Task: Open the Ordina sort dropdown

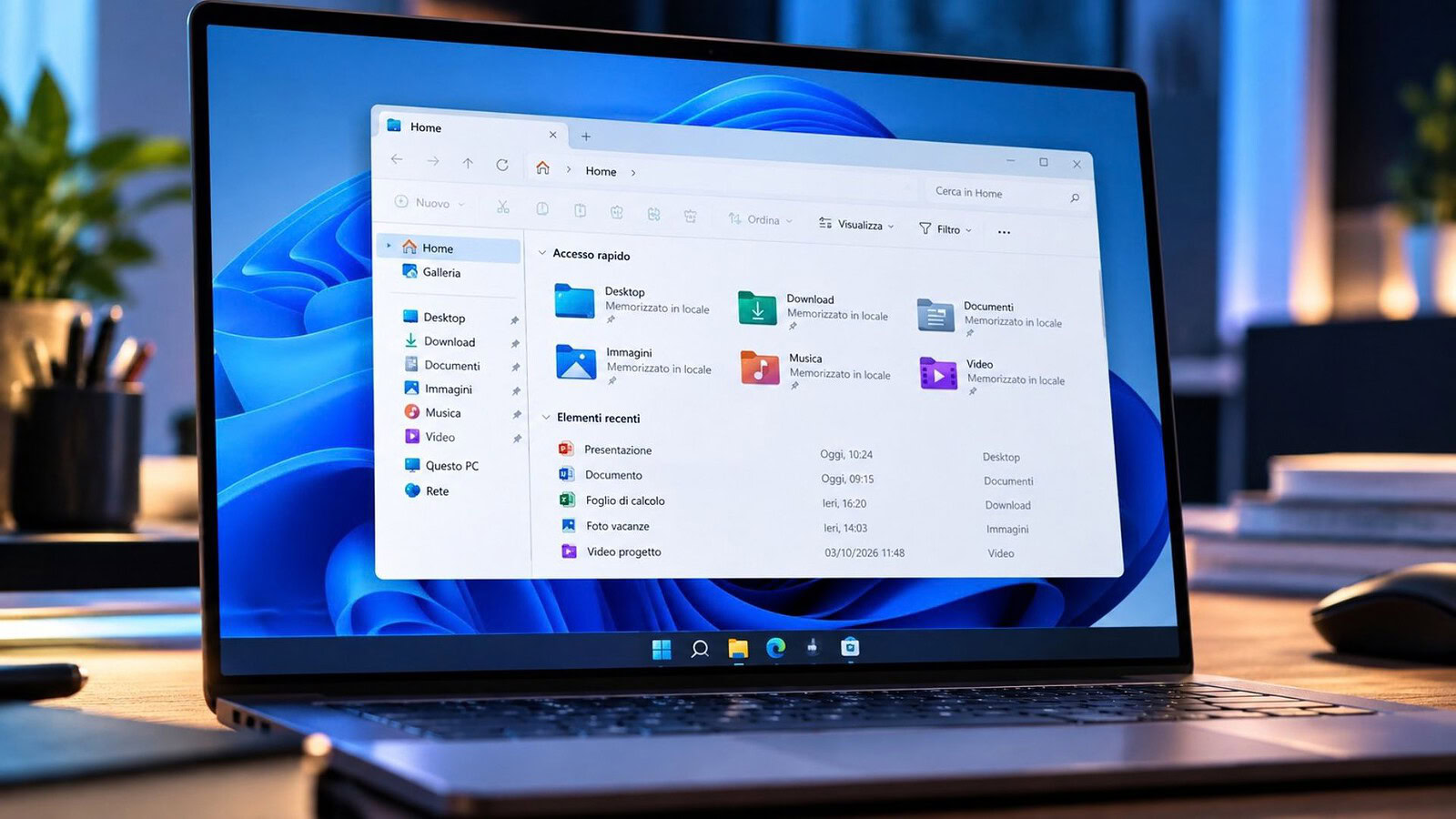Action: [761, 219]
